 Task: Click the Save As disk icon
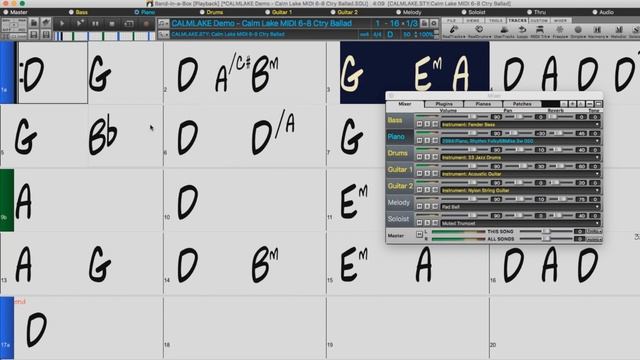tap(46, 35)
